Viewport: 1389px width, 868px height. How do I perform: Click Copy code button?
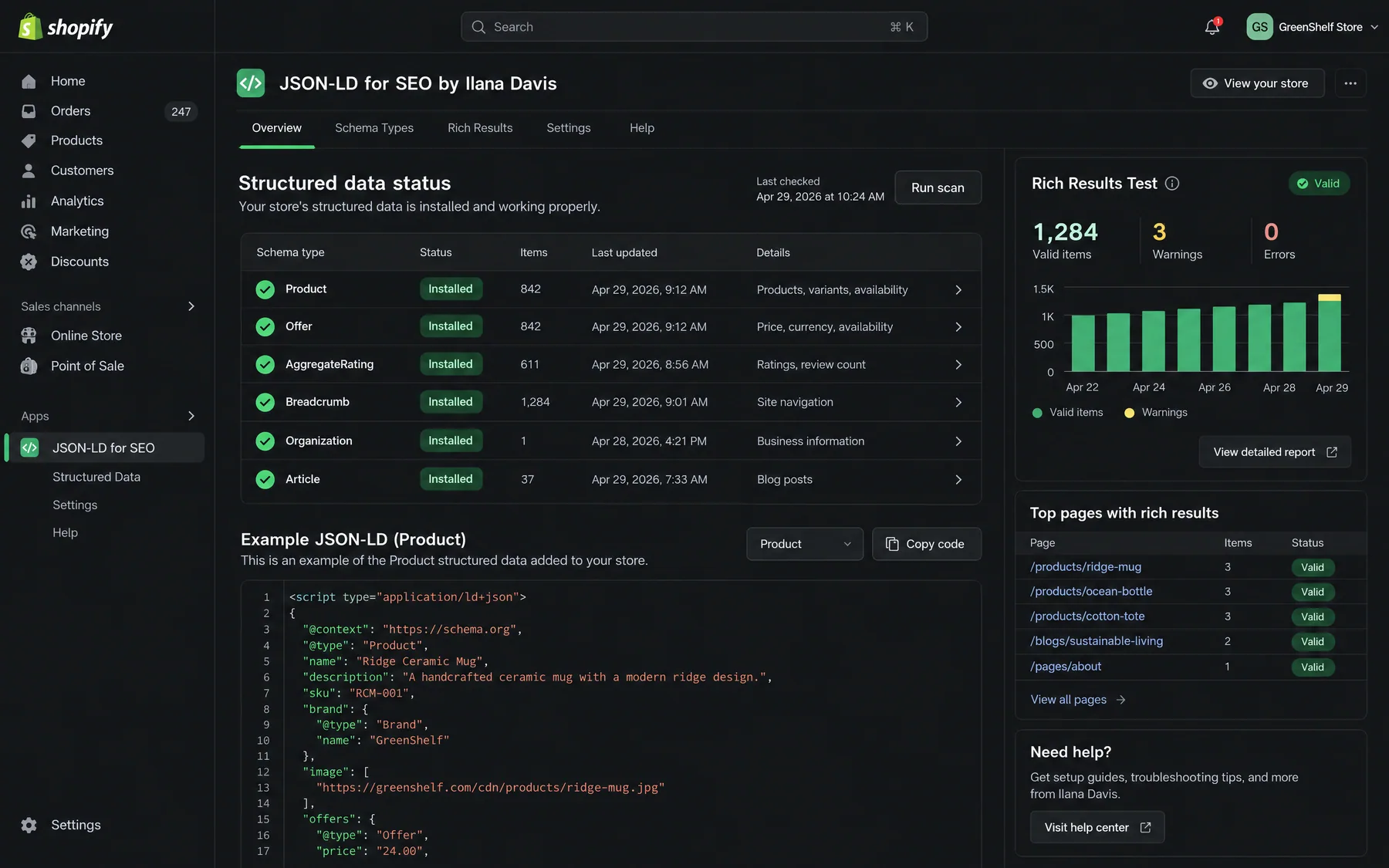click(x=927, y=544)
